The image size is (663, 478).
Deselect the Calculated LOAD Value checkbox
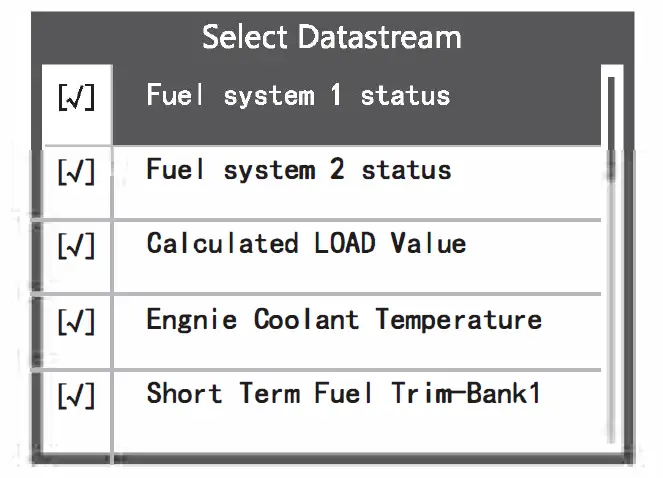coord(77,245)
